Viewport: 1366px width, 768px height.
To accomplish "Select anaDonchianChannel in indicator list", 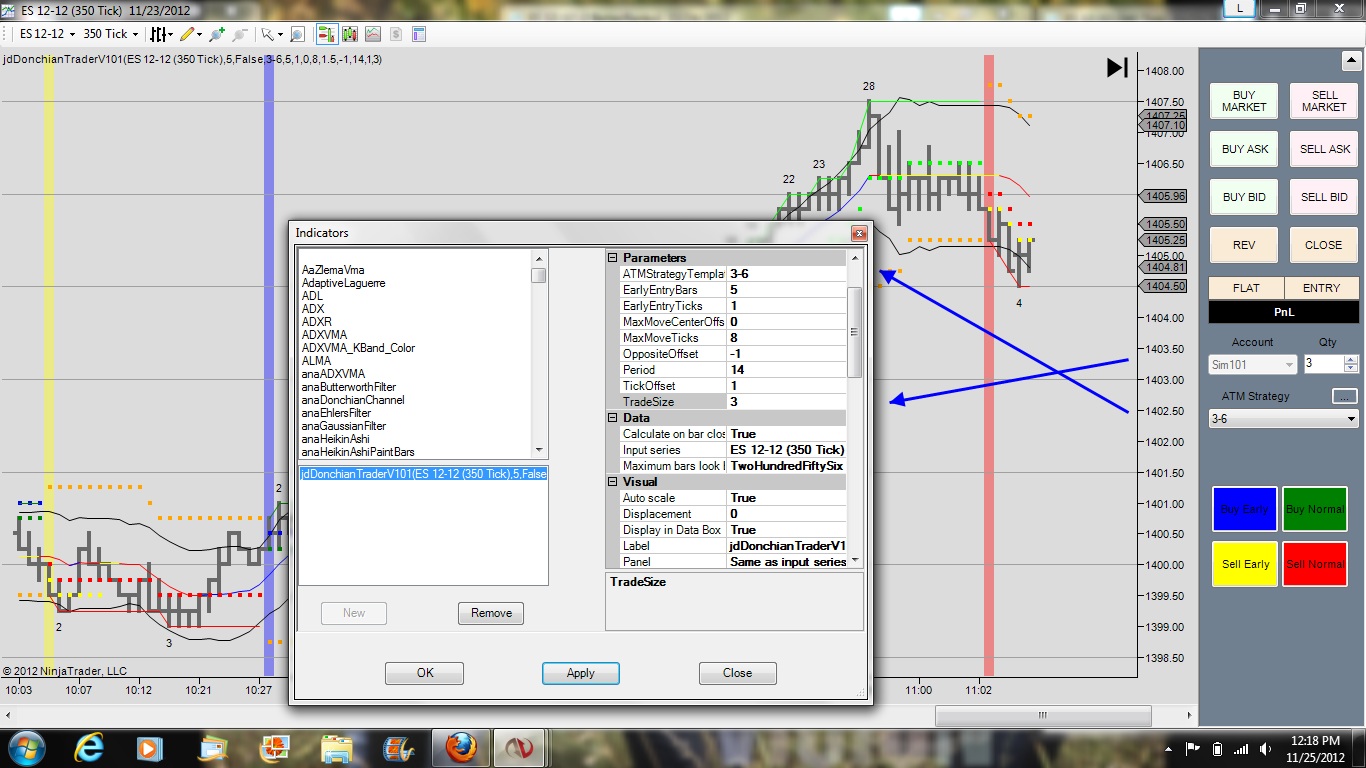I will point(349,400).
